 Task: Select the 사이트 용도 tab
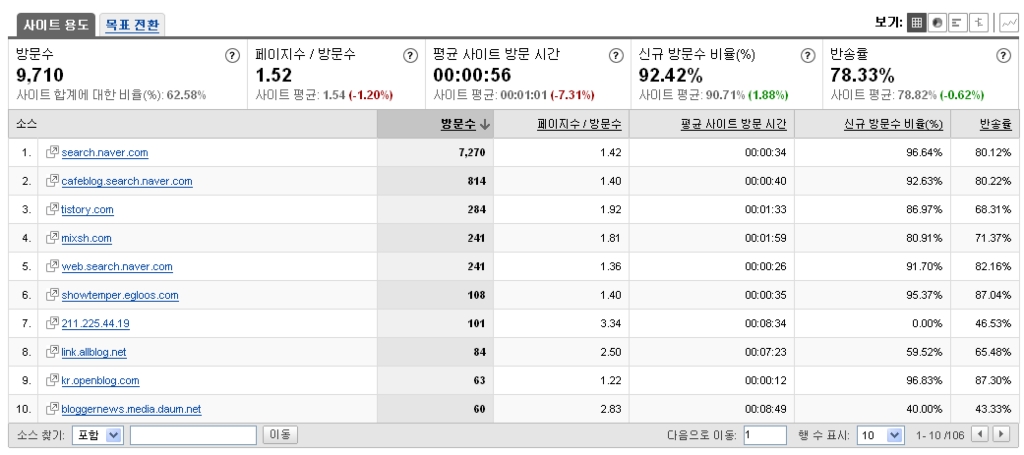[x=56, y=25]
